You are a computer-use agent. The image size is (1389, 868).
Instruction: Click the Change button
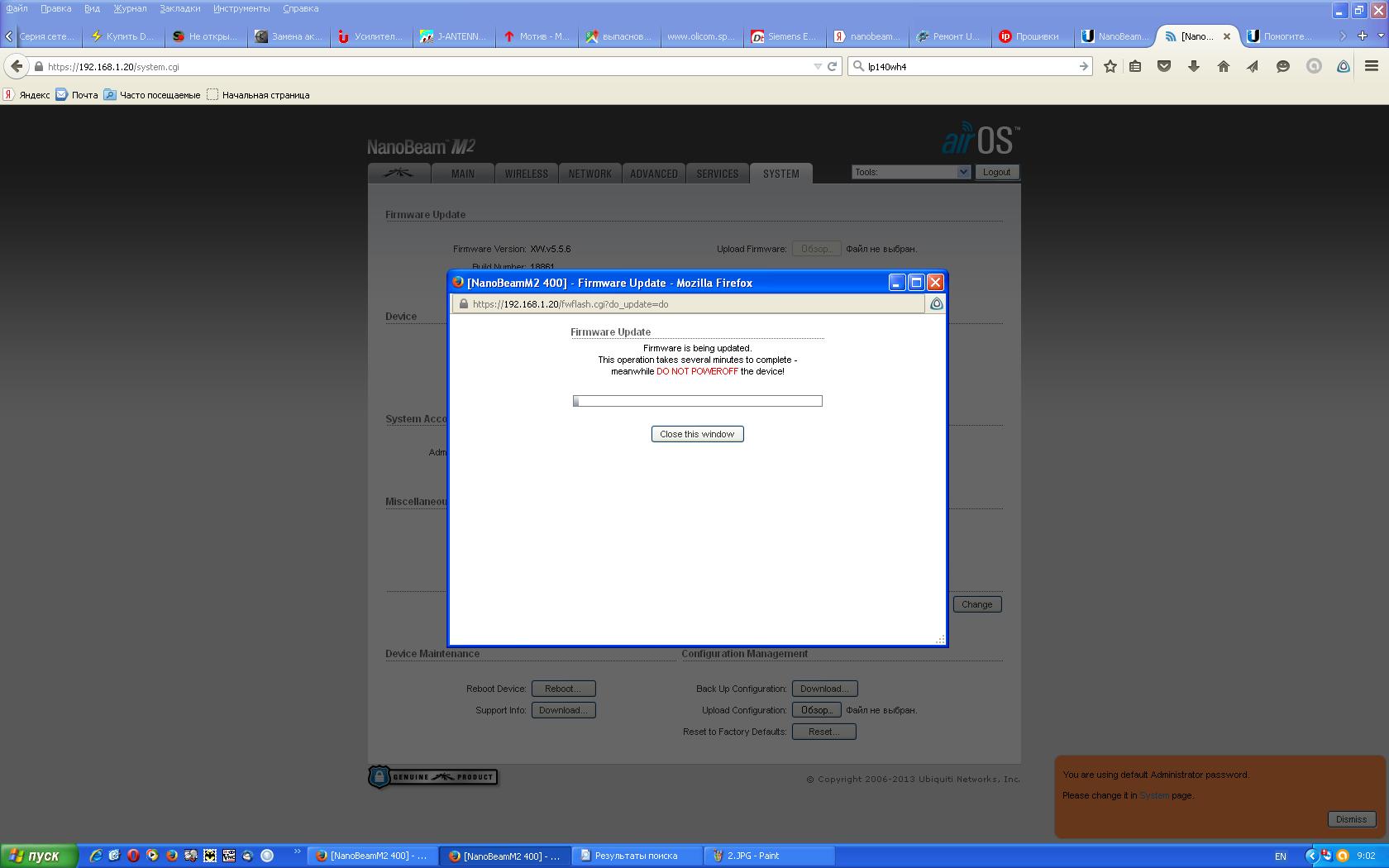(x=976, y=604)
